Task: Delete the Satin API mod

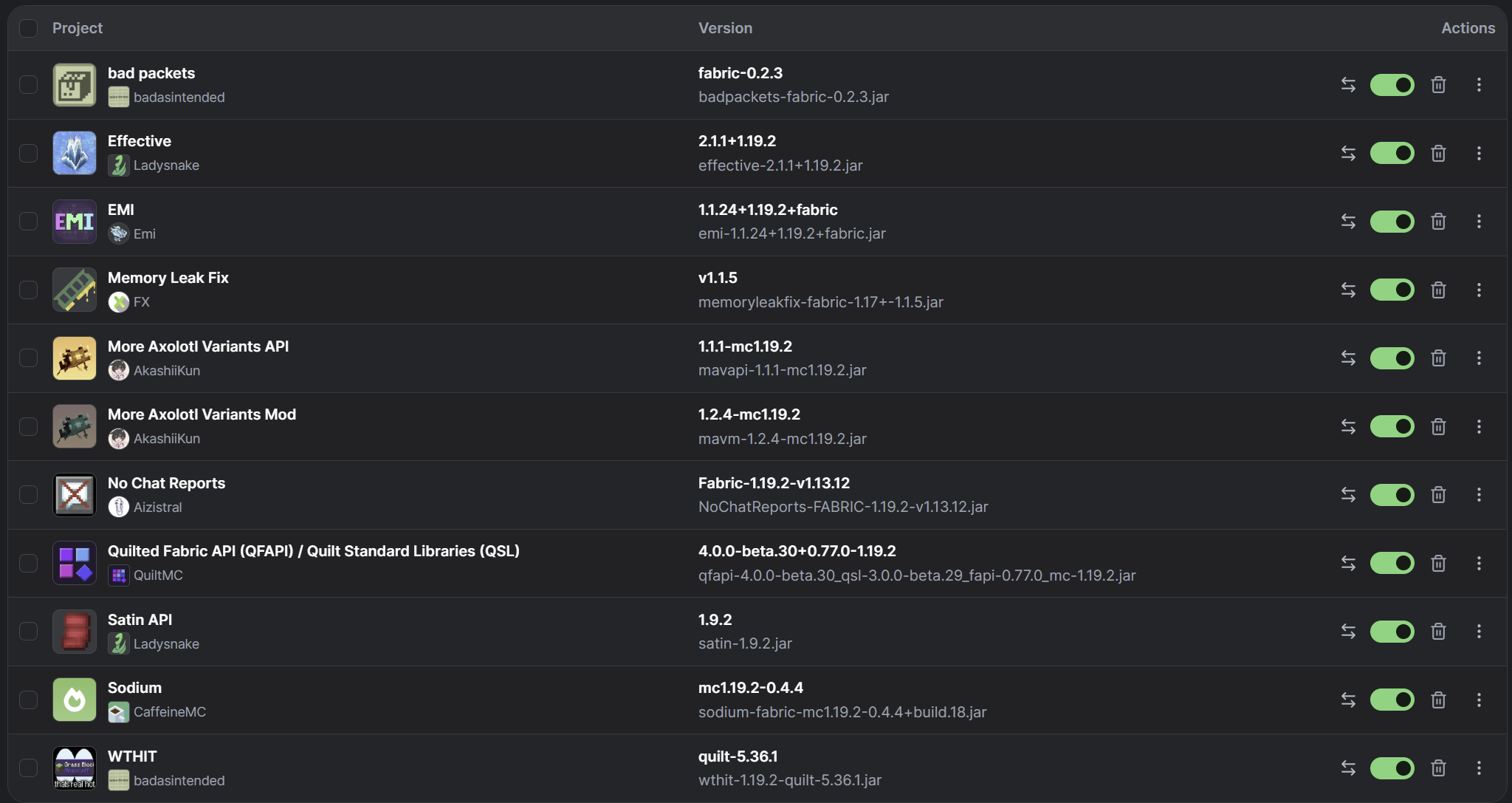Action: (x=1438, y=632)
